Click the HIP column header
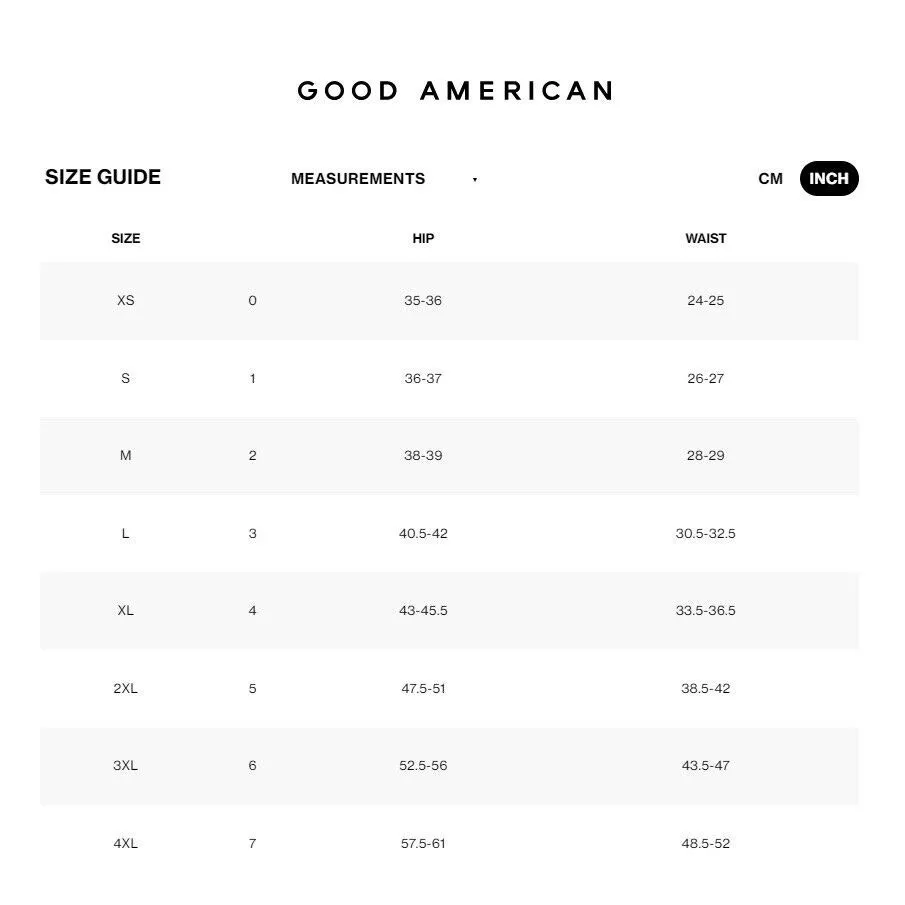The height and width of the screenshot is (905, 905). point(423,239)
